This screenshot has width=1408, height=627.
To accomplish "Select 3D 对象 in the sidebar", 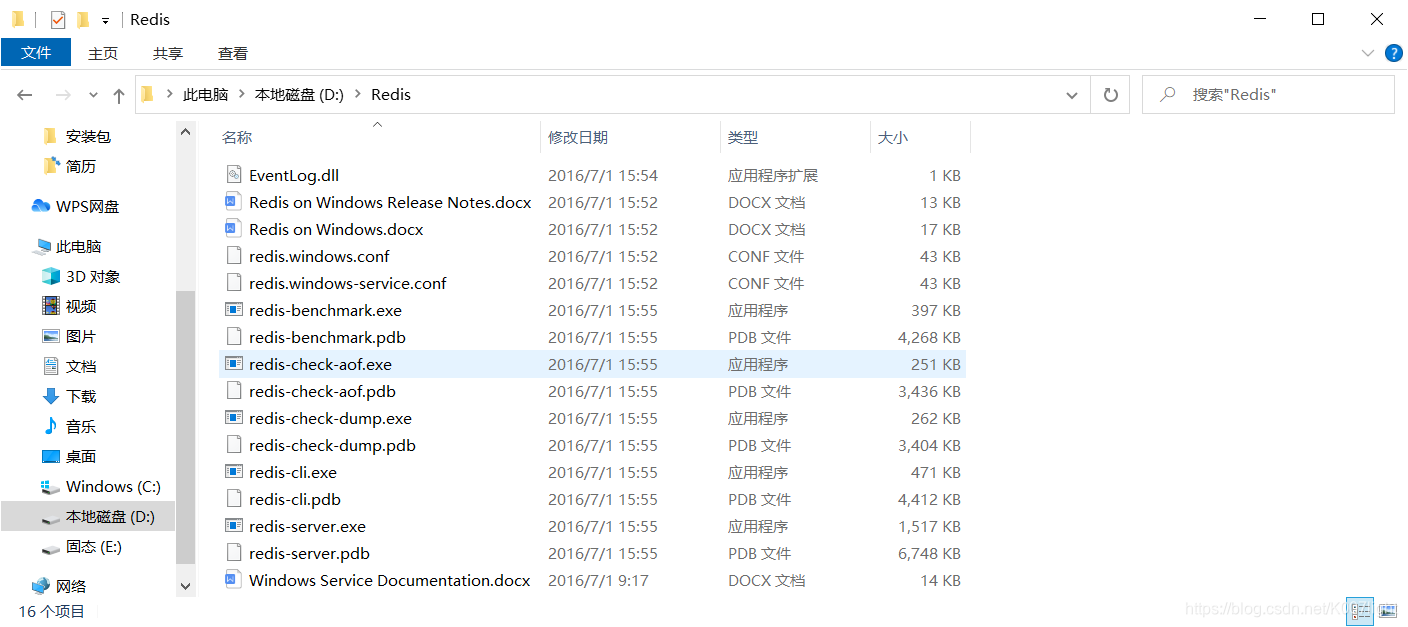I will (x=80, y=276).
